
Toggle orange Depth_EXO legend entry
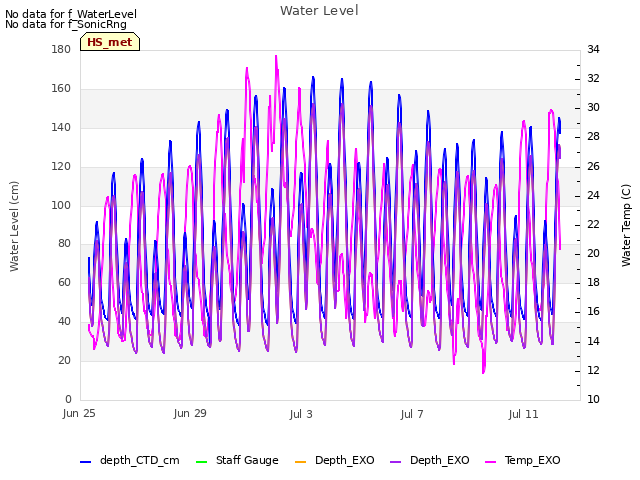(x=334, y=460)
